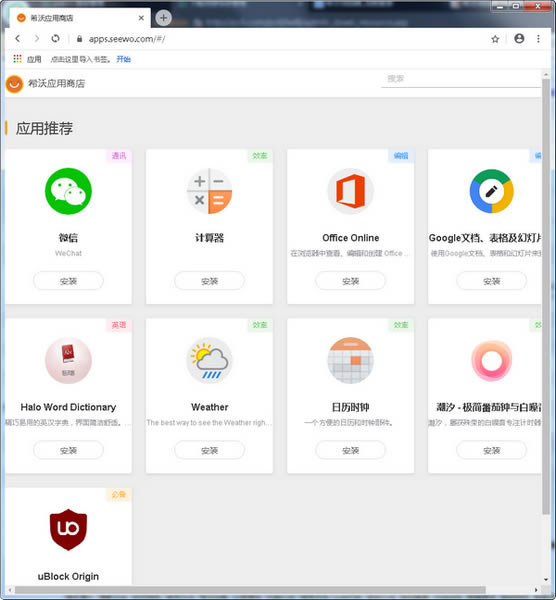Screen dimensions: 556x600
Task: Click the search field in store header
Action: [x=461, y=79]
